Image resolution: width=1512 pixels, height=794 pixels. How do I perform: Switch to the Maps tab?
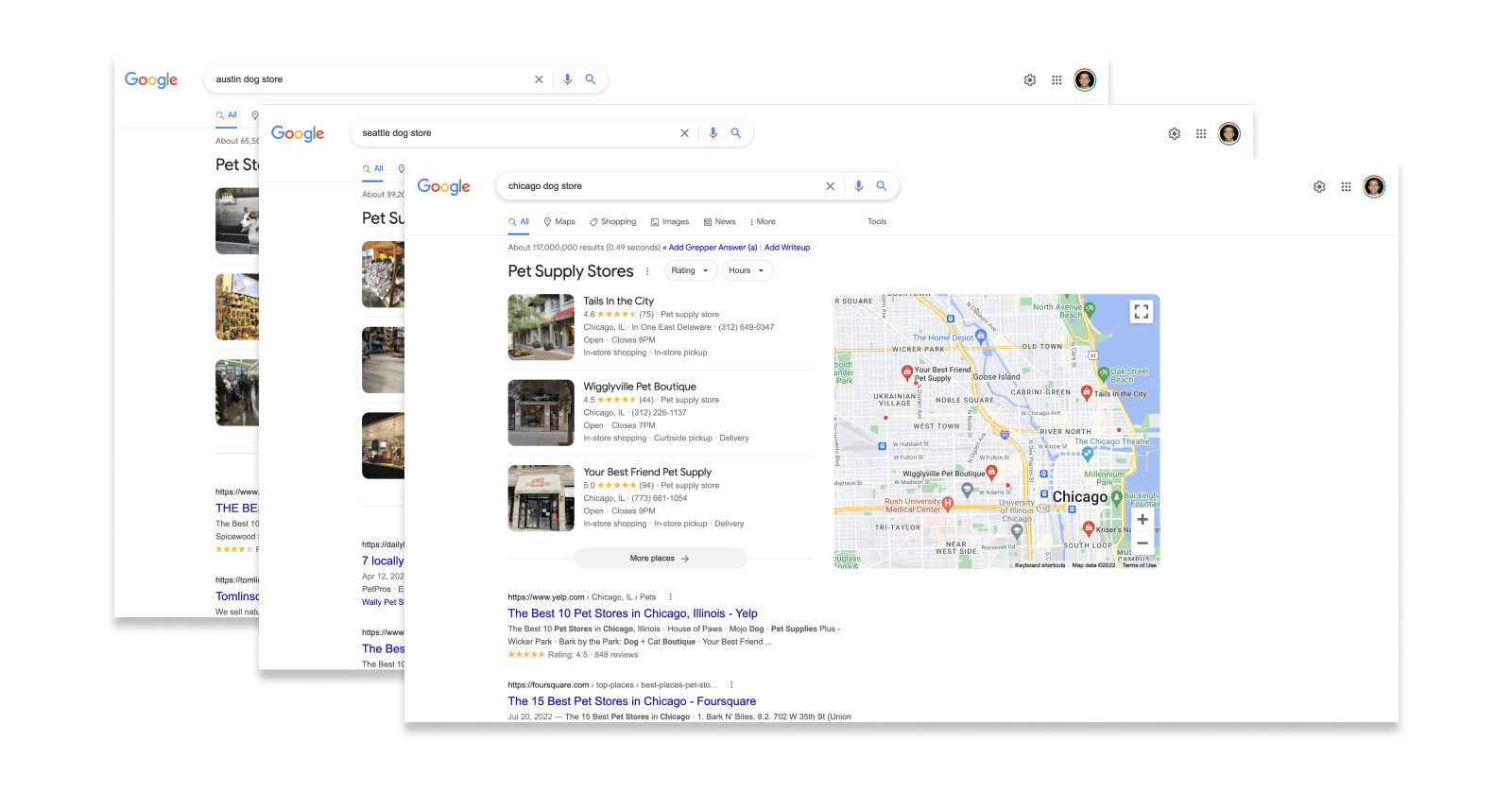559,222
